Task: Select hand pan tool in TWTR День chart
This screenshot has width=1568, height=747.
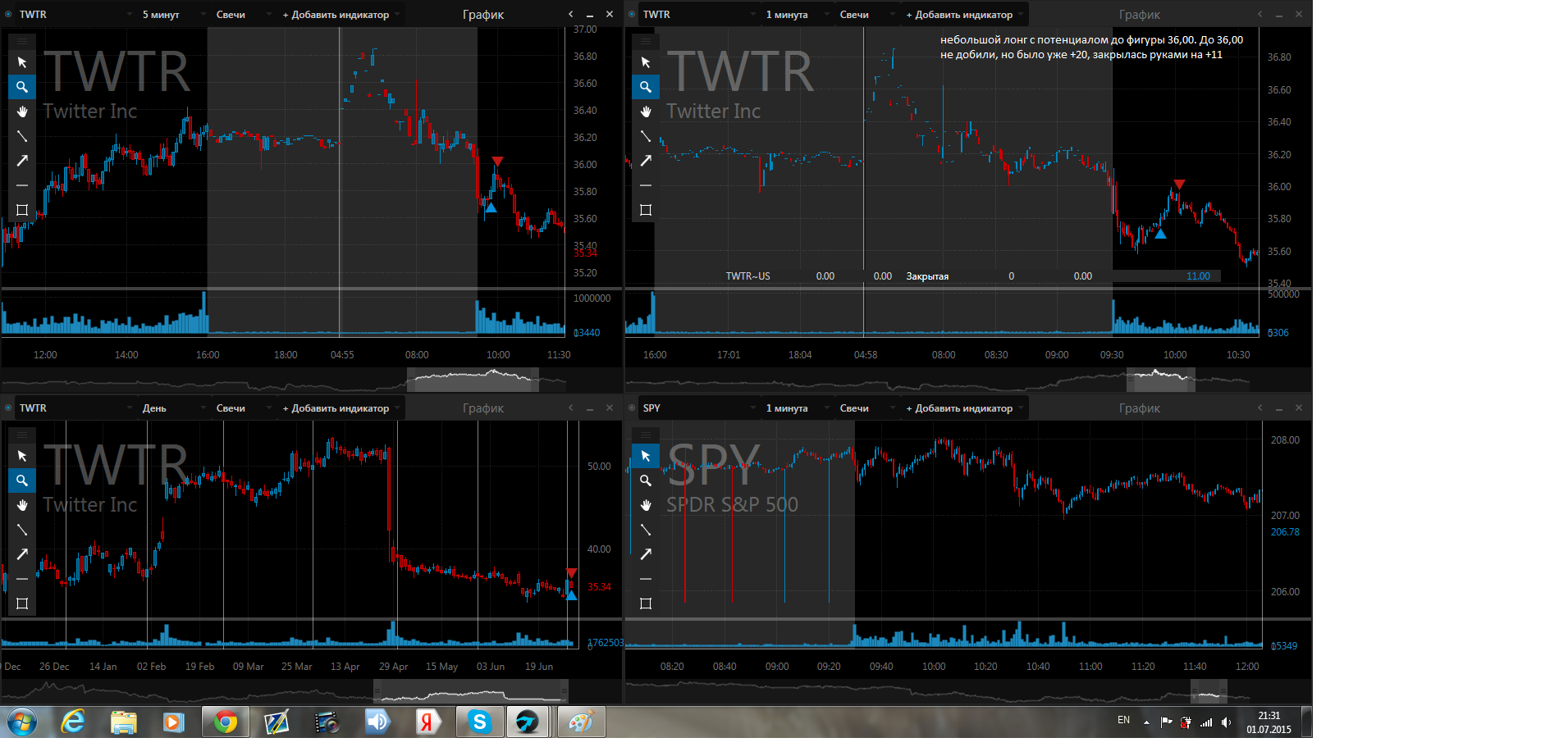Action: pos(22,505)
